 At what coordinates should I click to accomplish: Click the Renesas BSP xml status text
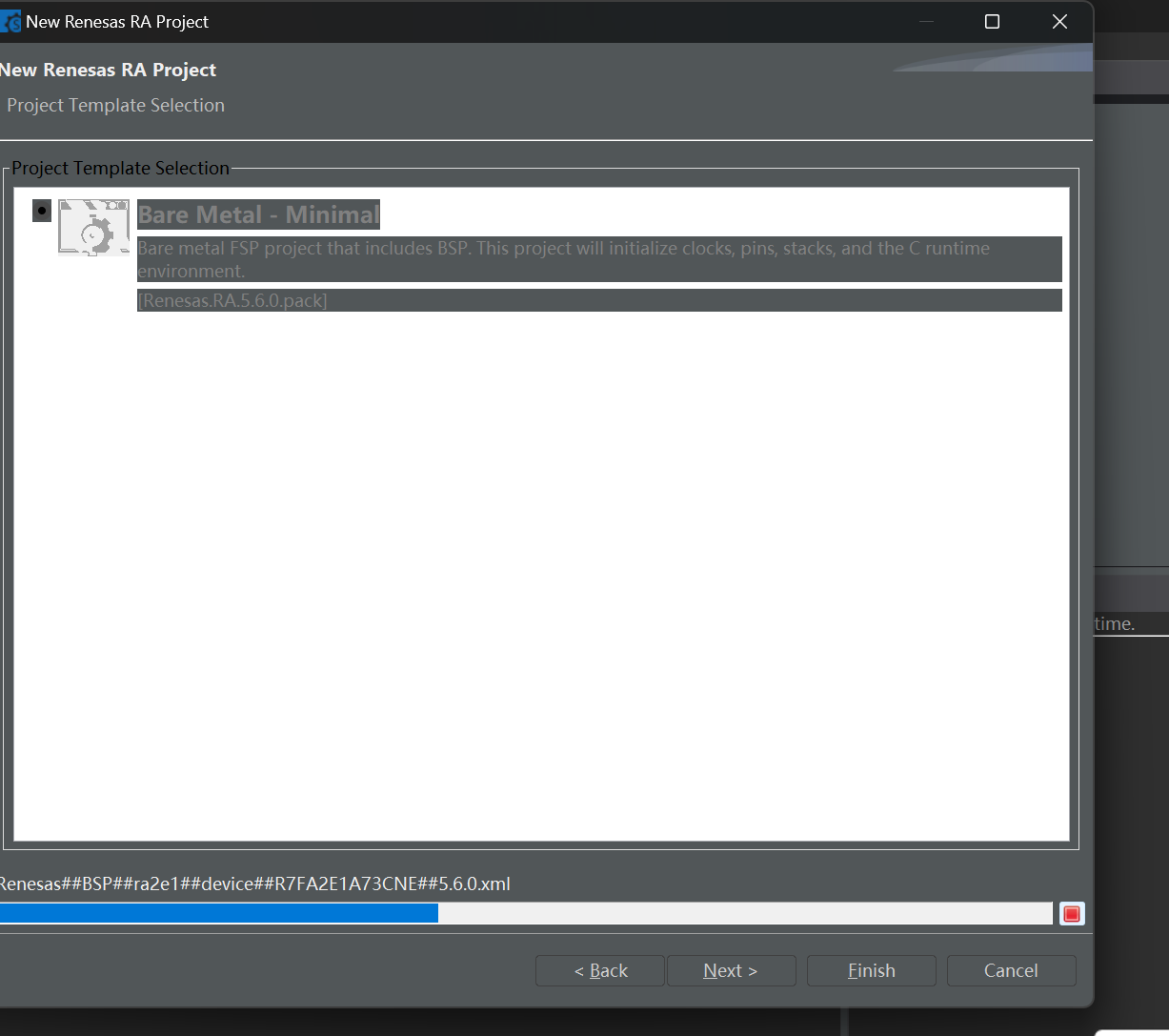coord(255,884)
